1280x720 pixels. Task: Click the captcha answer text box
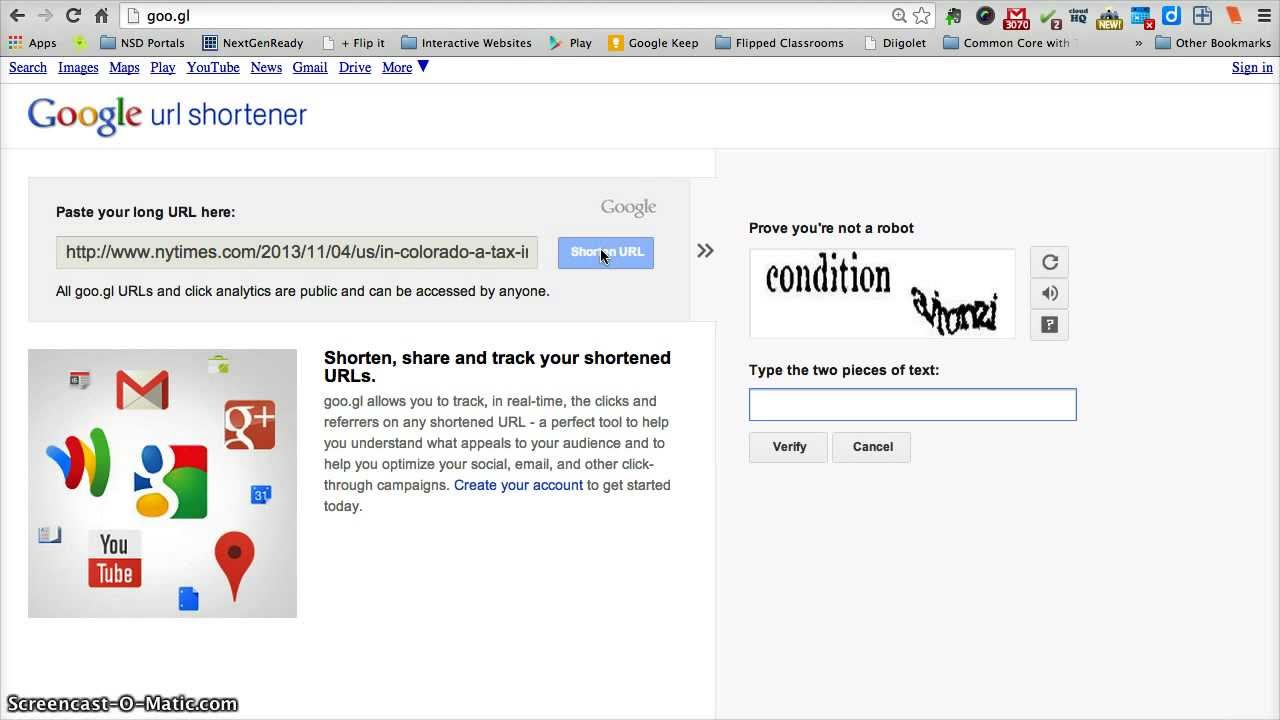(x=913, y=404)
